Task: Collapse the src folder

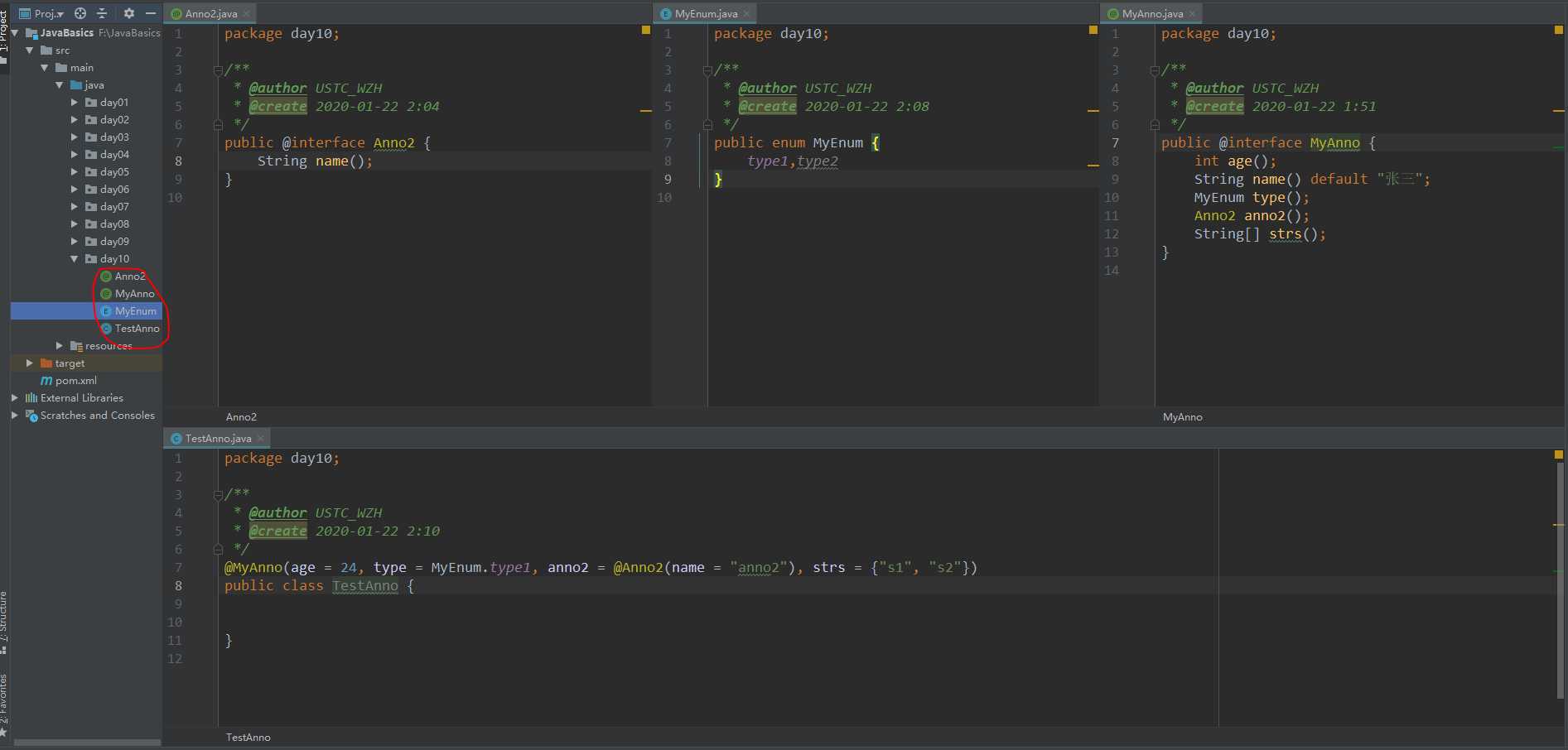Action: click(30, 50)
